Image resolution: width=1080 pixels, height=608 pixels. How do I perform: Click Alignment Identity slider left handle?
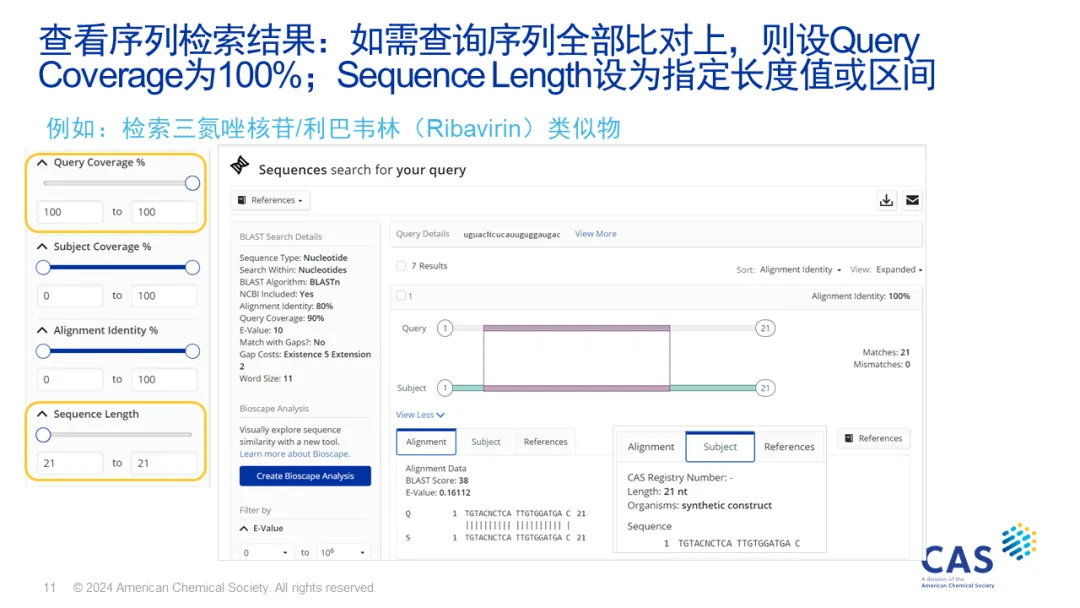[43, 351]
